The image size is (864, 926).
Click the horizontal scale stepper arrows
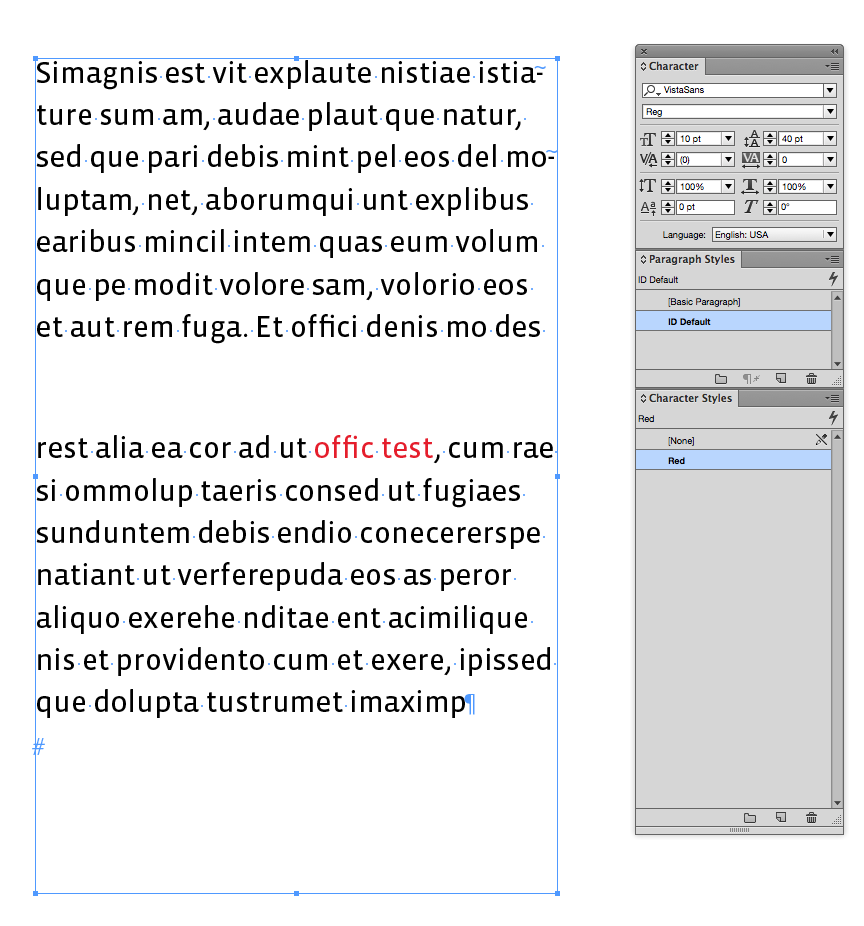coord(770,187)
